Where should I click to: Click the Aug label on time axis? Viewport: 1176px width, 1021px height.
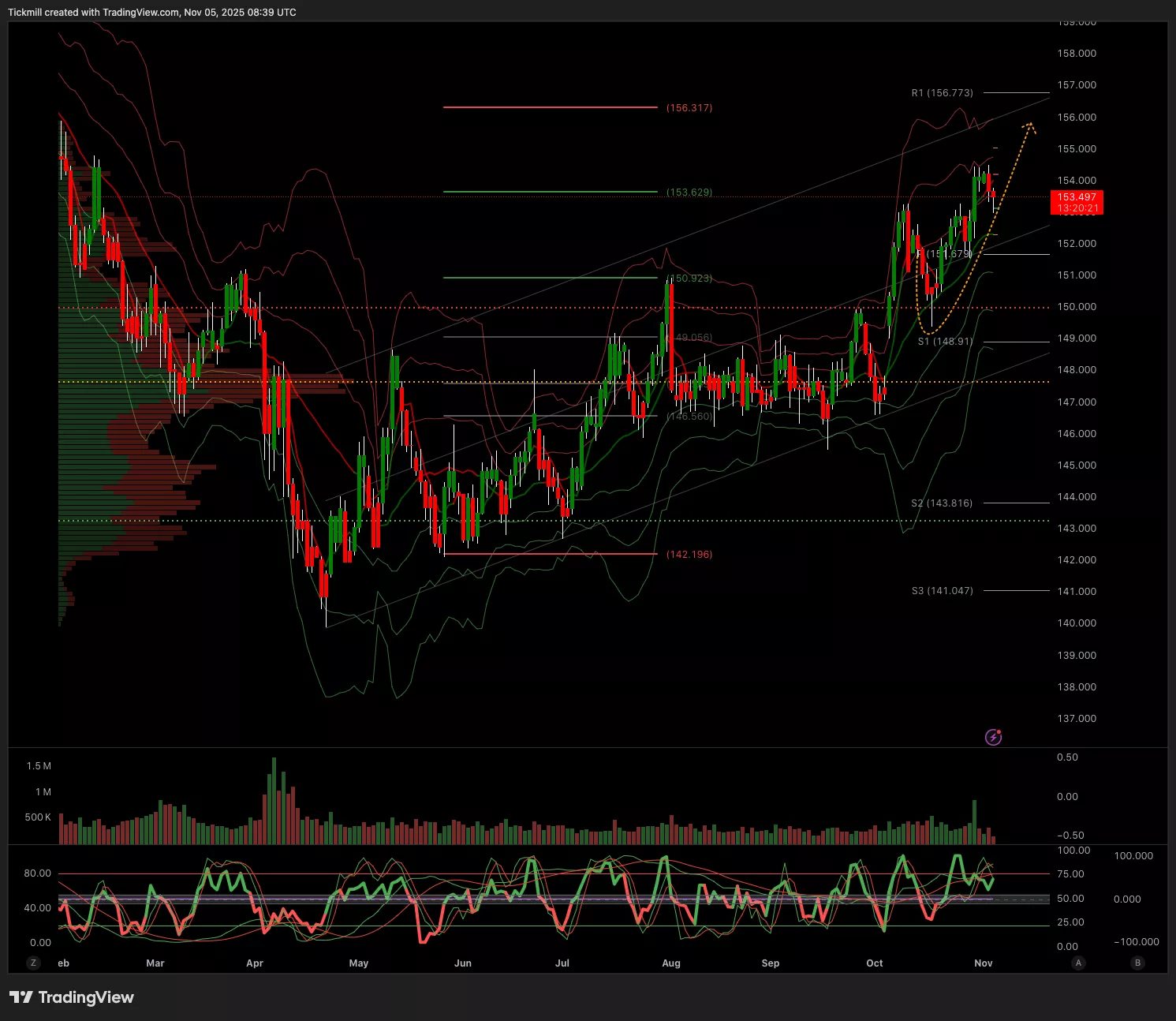pos(671,963)
